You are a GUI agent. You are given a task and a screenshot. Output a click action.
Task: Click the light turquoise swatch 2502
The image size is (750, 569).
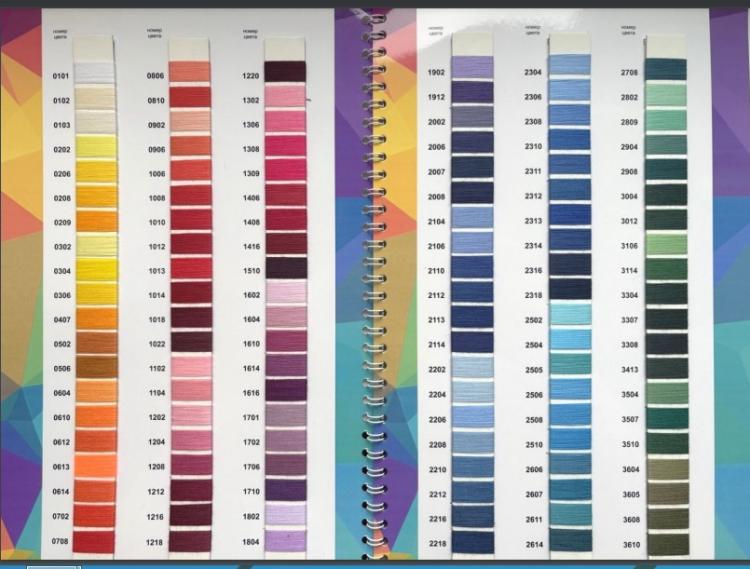[x=570, y=315]
